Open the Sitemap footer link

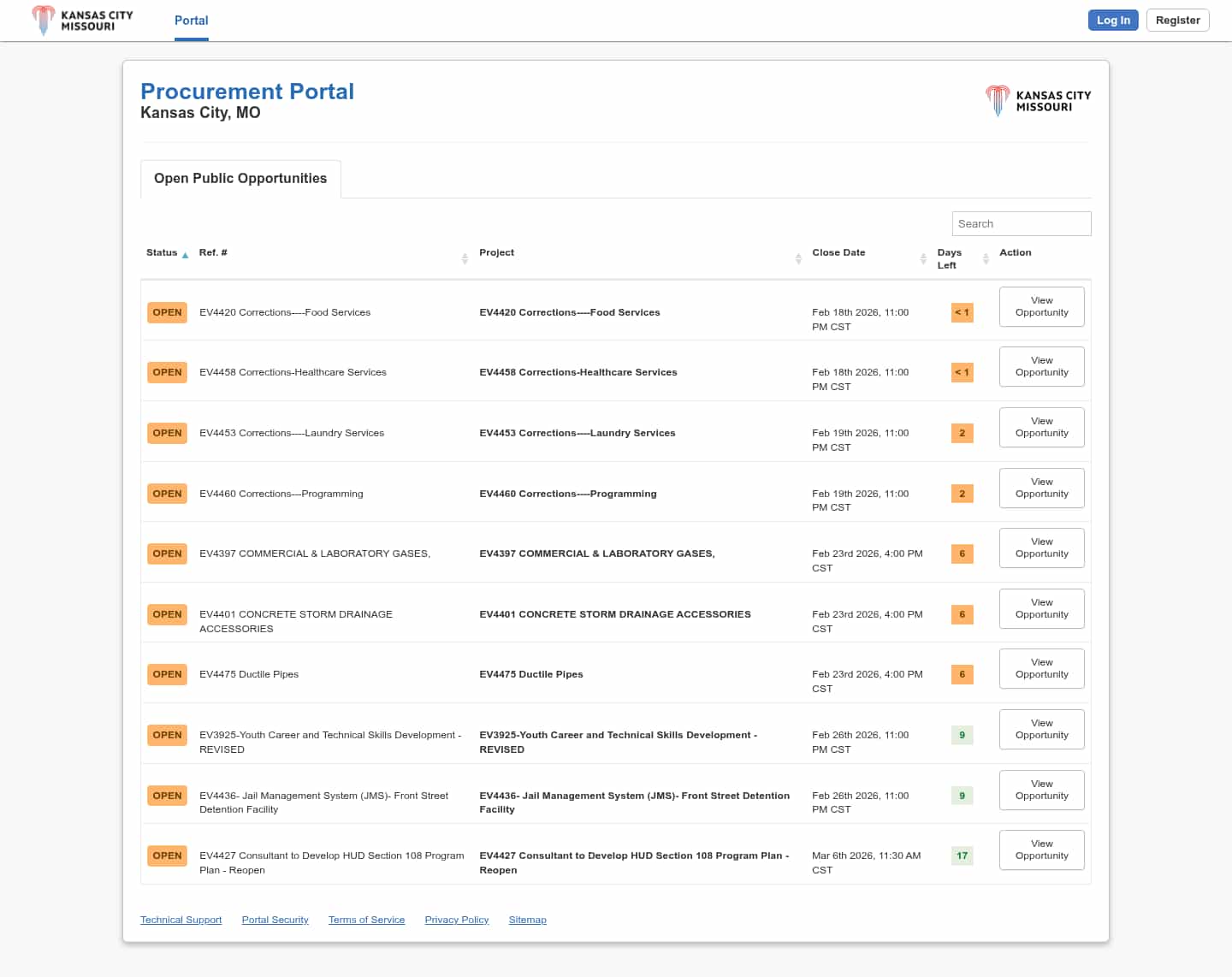[527, 920]
